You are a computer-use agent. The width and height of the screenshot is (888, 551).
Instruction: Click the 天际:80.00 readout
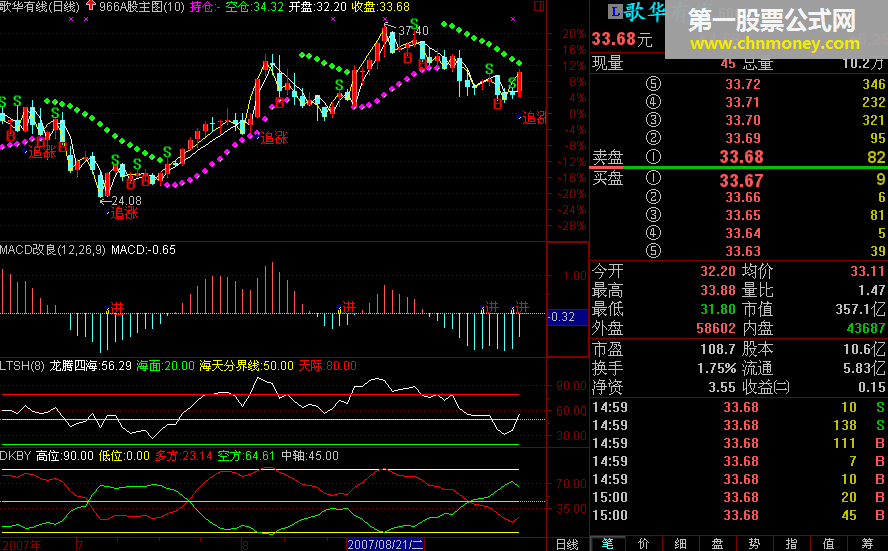327,366
